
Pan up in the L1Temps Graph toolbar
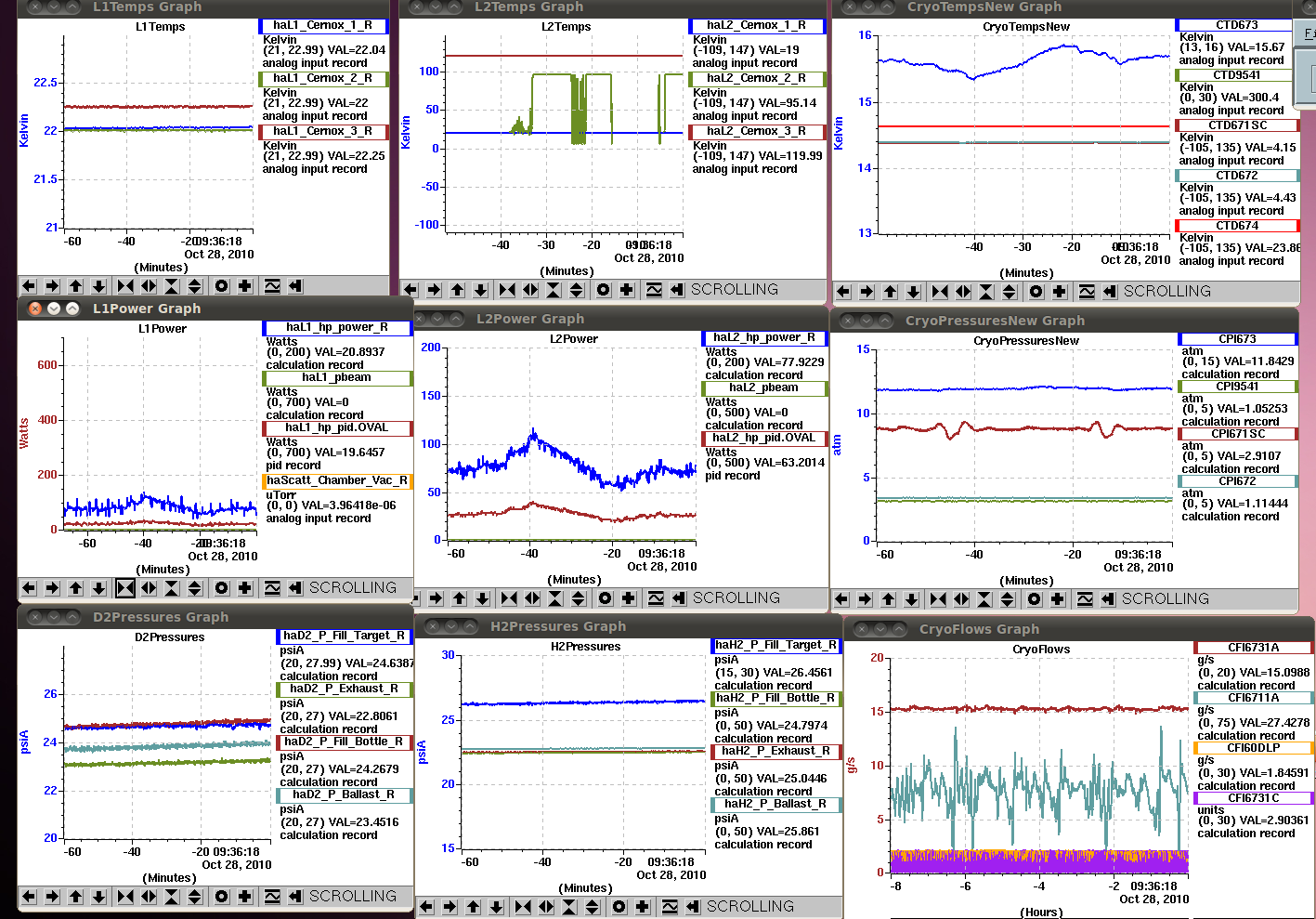75,286
